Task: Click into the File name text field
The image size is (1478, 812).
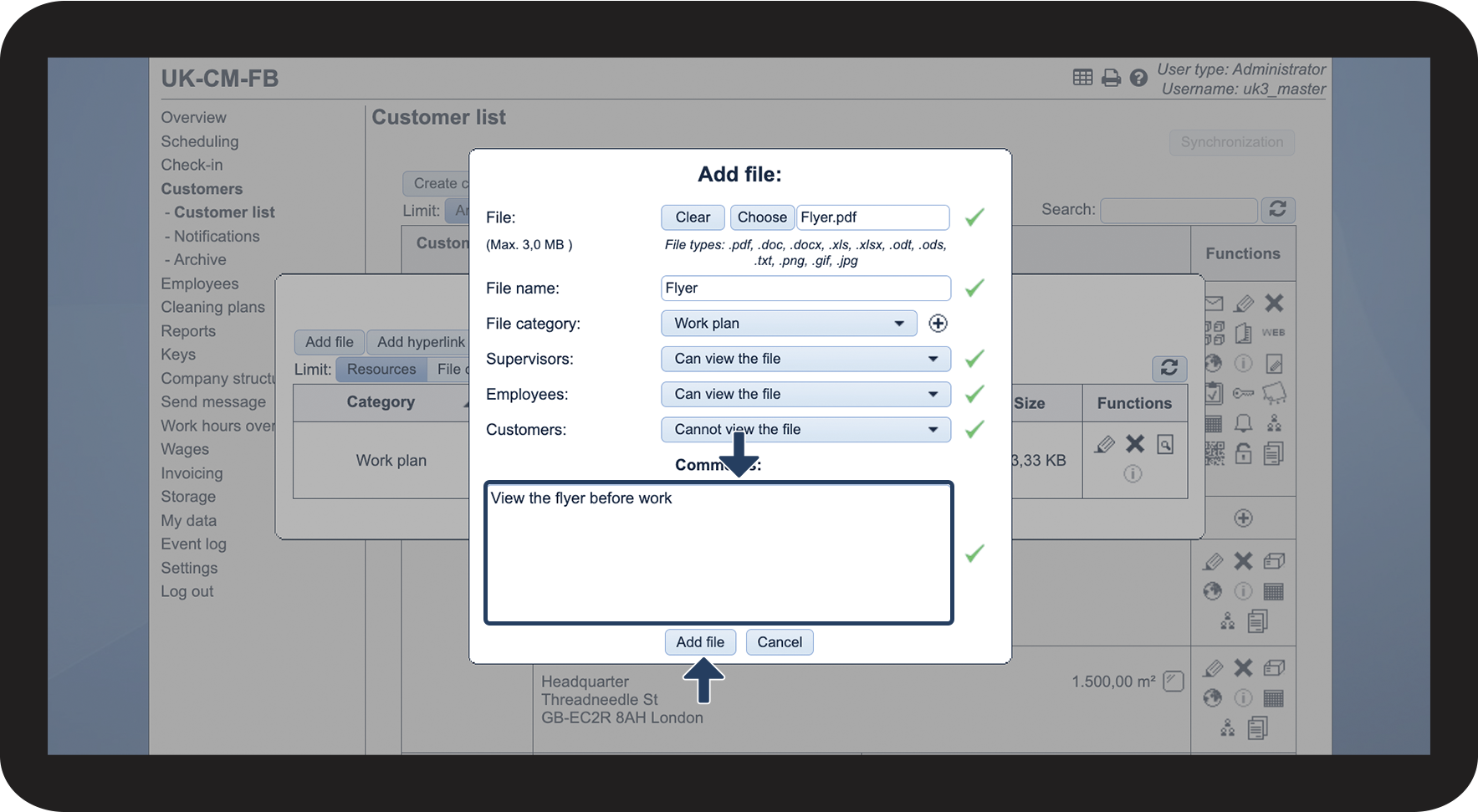Action: (805, 289)
